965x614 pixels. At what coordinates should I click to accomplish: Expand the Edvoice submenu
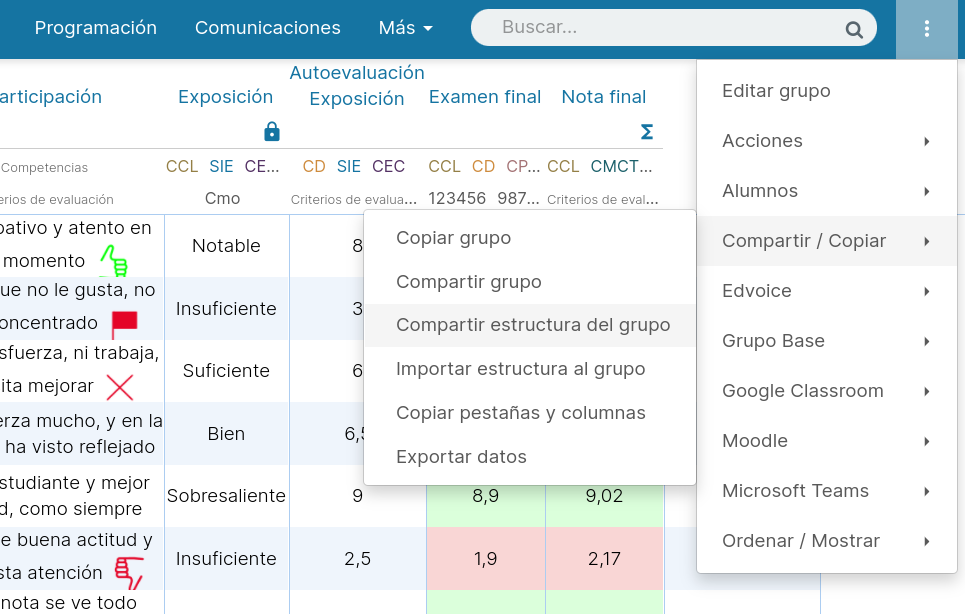coord(827,291)
